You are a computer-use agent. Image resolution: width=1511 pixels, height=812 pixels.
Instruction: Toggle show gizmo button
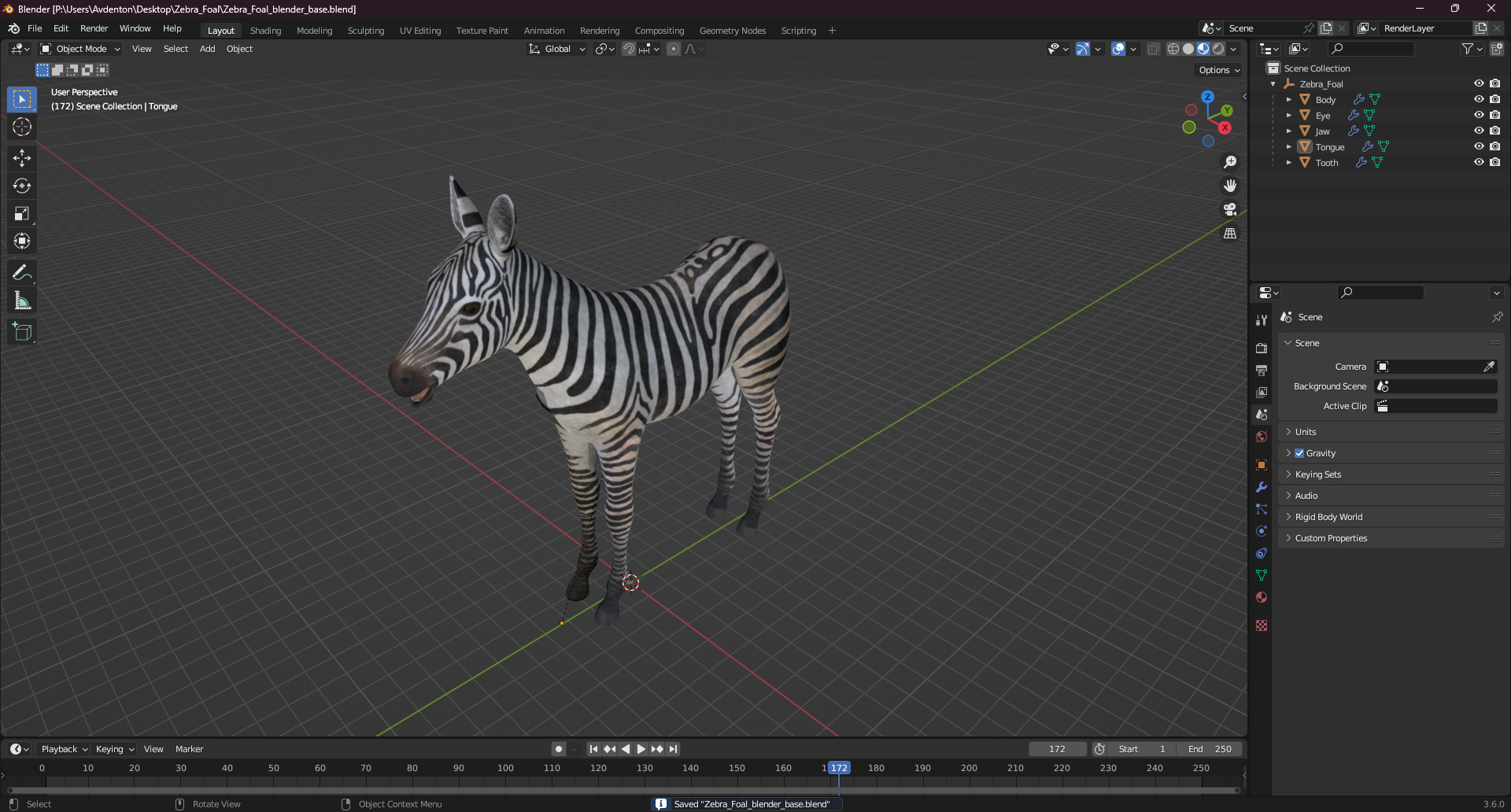1083,49
